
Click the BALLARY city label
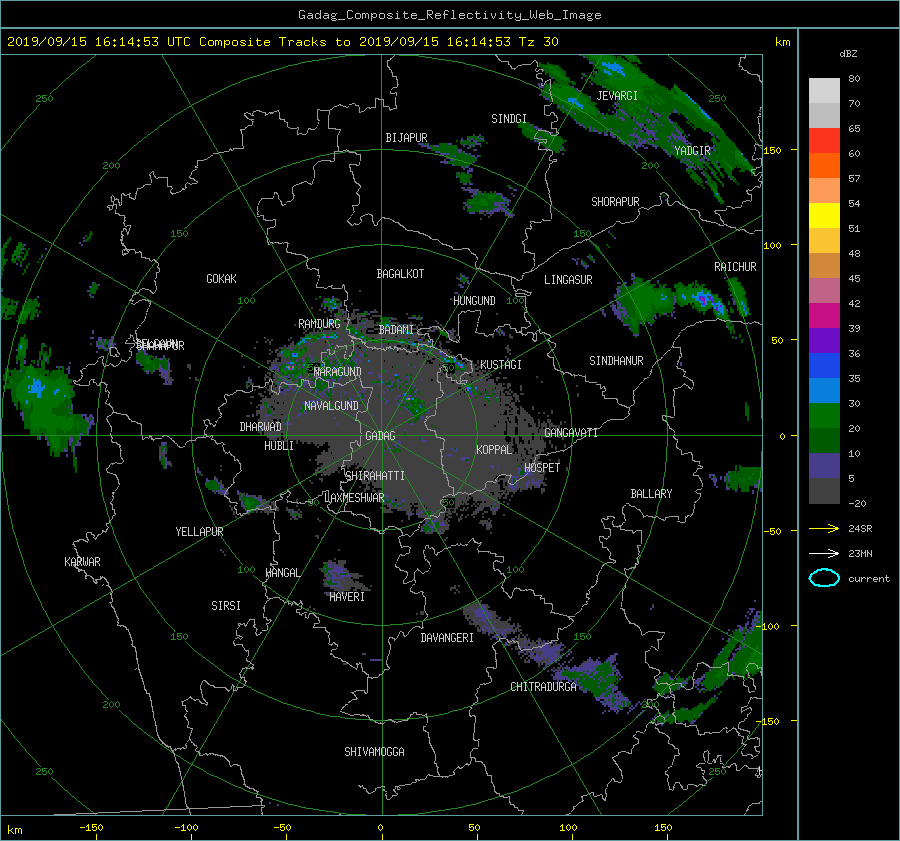click(x=651, y=494)
